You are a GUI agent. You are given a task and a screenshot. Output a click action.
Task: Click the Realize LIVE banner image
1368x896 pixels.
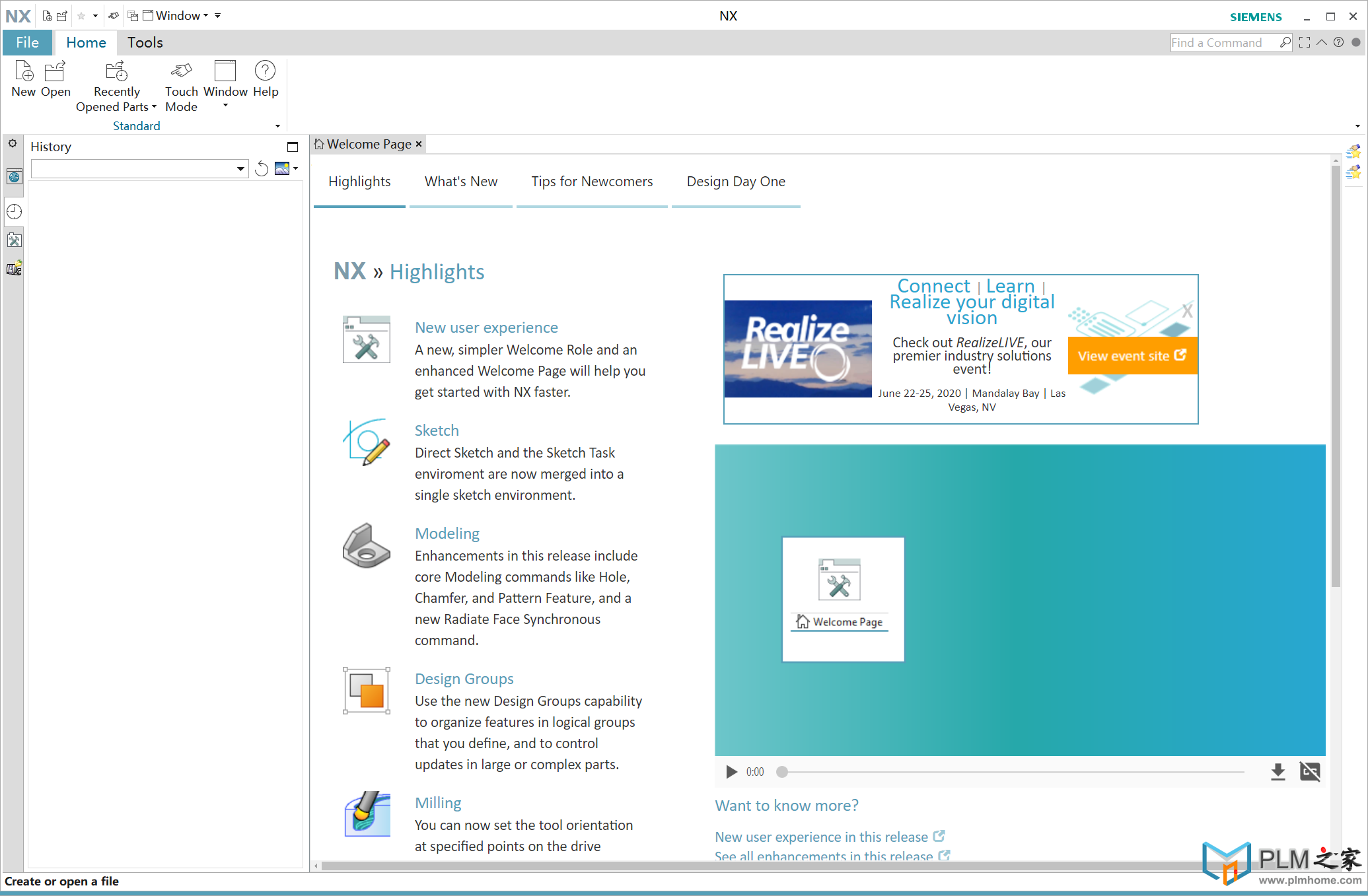pos(798,349)
